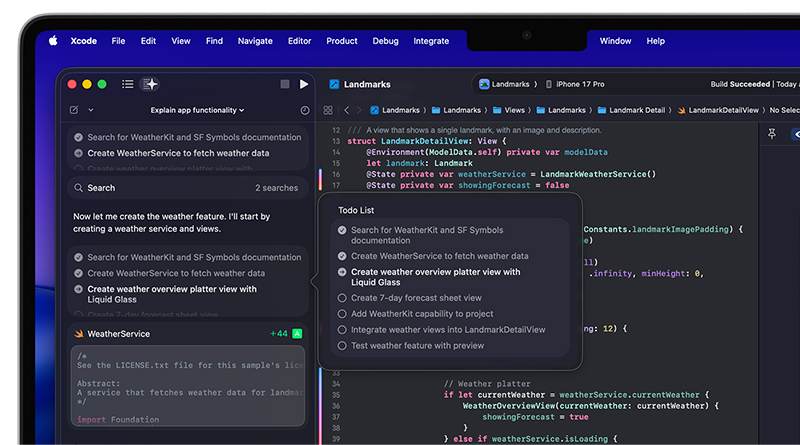Viewport: 800px width, 445px height.
Task: Go back with the left chevron
Action: point(346,110)
